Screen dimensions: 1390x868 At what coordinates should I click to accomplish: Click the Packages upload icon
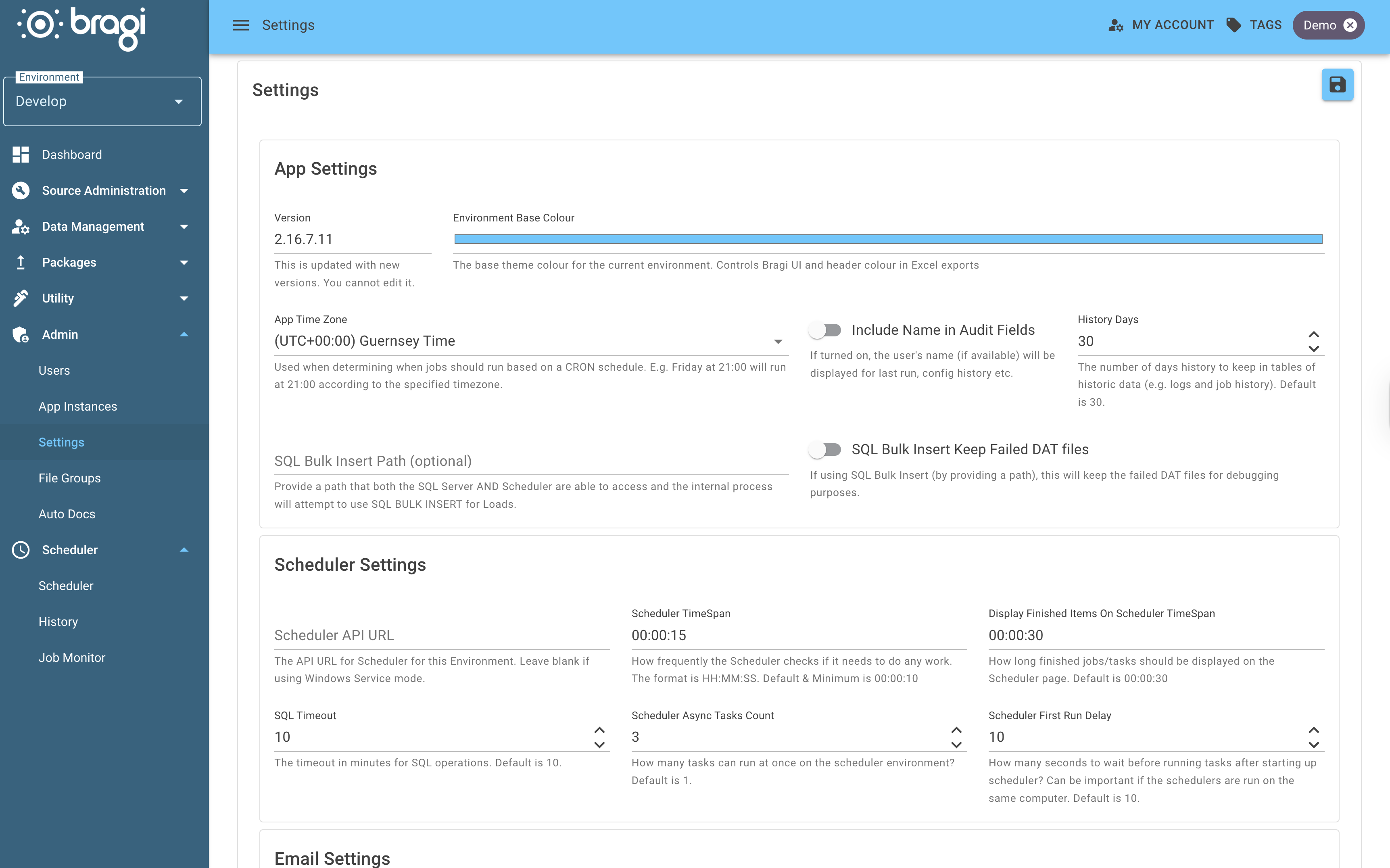(21, 262)
